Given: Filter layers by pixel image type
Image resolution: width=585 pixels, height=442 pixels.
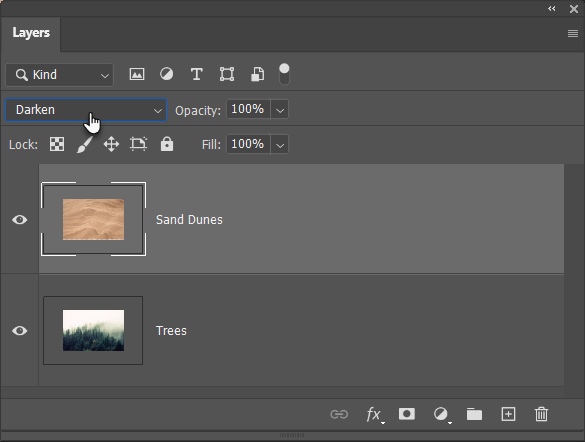Looking at the screenshot, I should pos(137,74).
